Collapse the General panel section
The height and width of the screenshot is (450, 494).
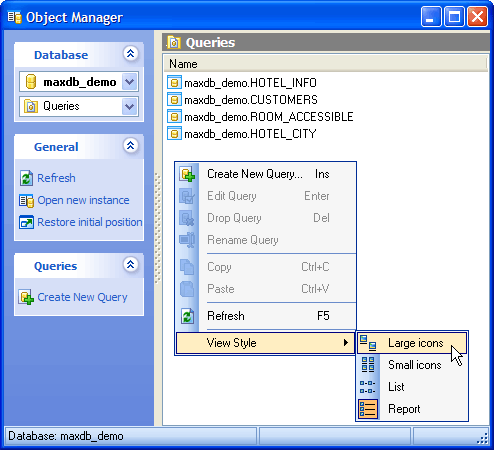coord(131,145)
